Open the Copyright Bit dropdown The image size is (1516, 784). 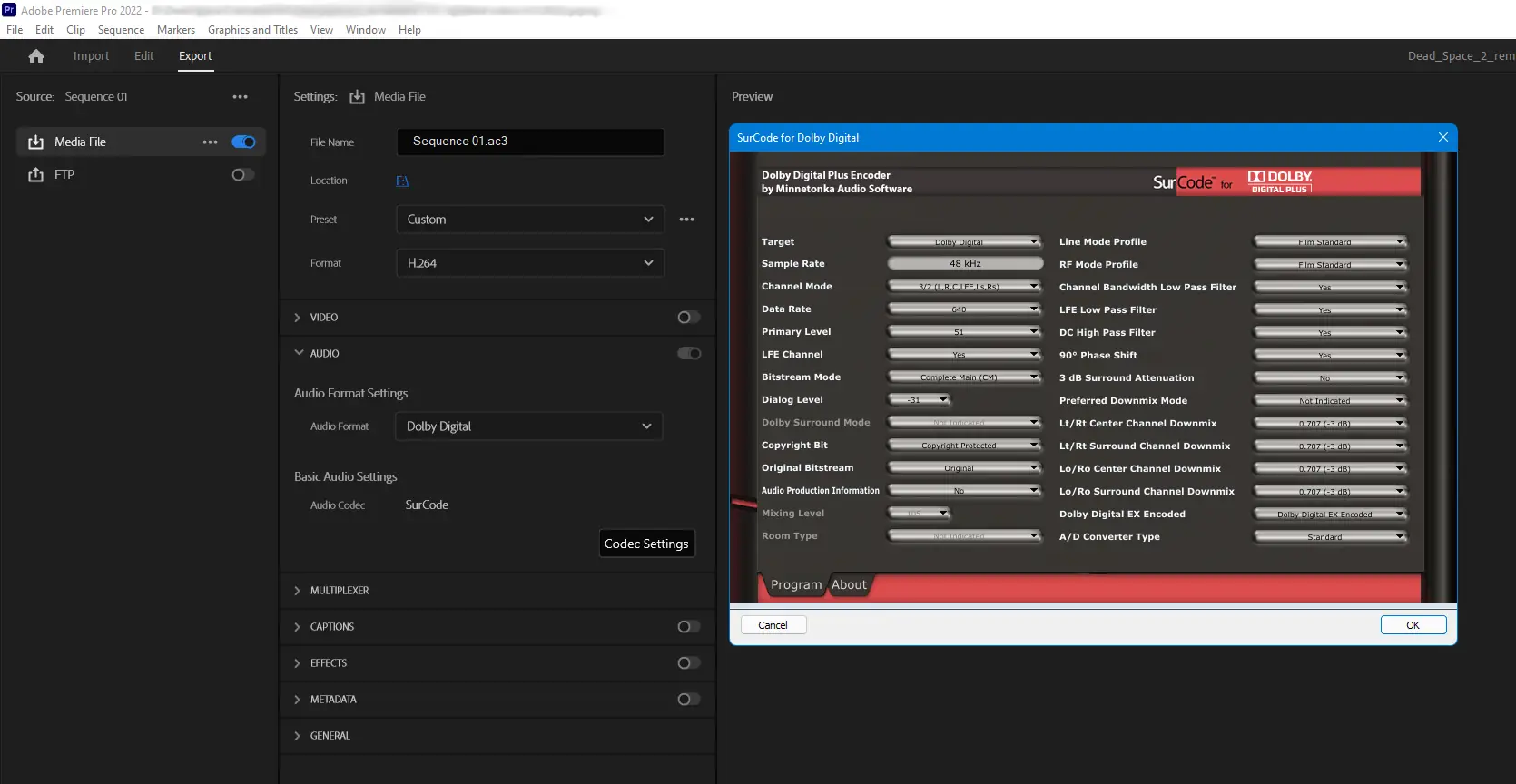pos(964,446)
